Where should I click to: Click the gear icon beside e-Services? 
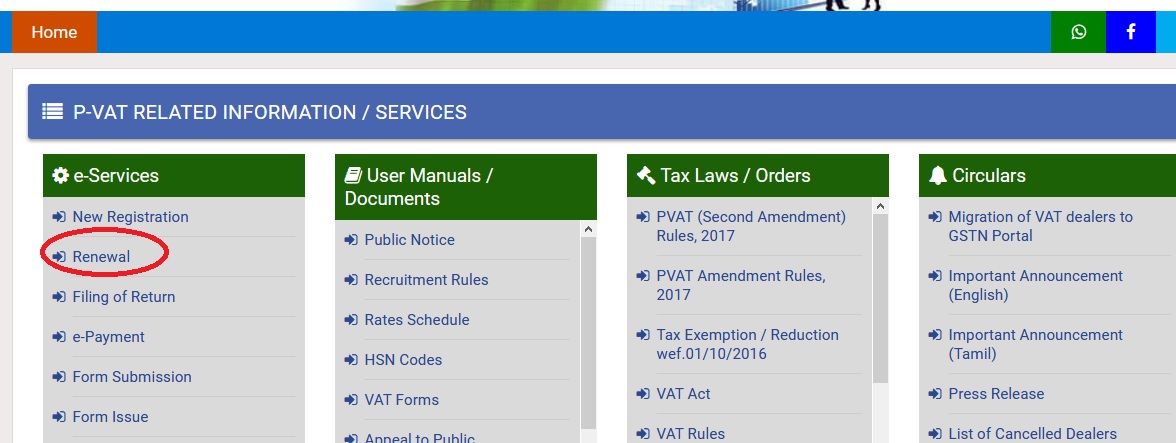tap(61, 176)
